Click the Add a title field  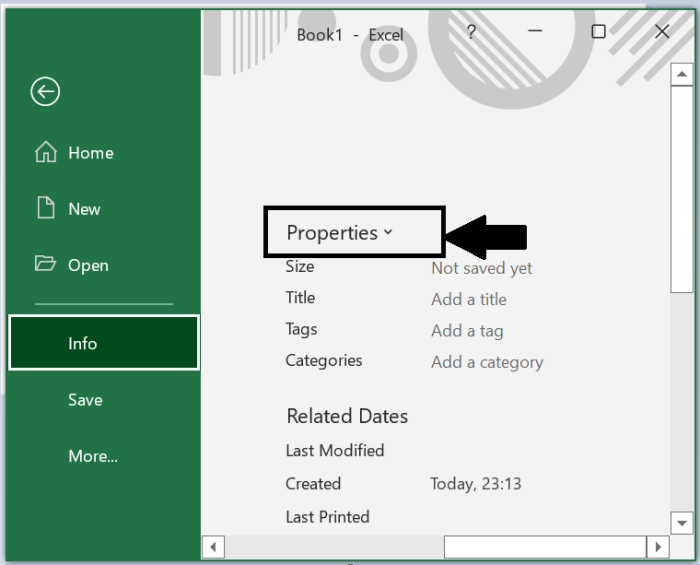point(468,299)
